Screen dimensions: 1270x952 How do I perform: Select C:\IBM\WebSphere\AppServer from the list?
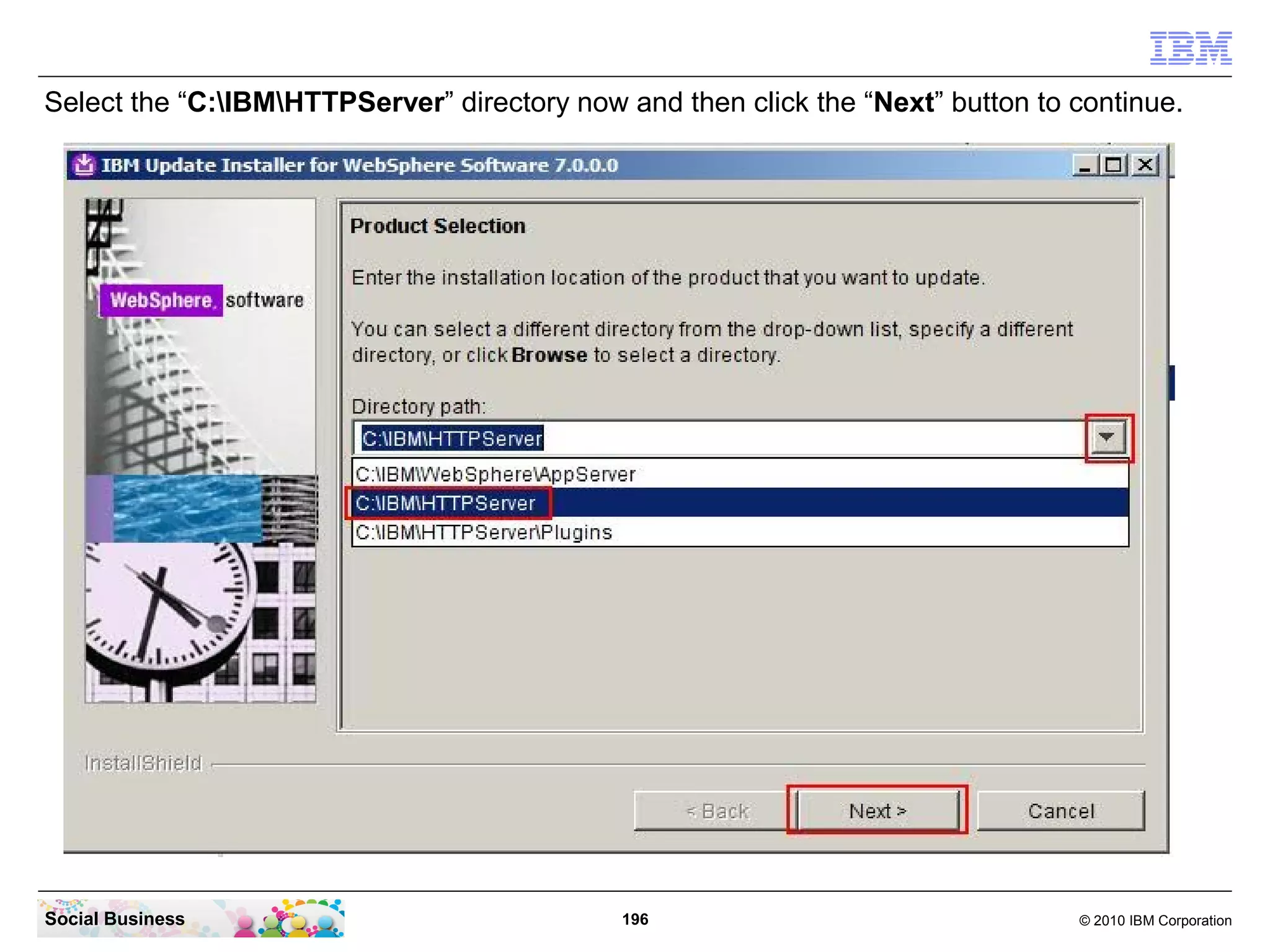740,474
